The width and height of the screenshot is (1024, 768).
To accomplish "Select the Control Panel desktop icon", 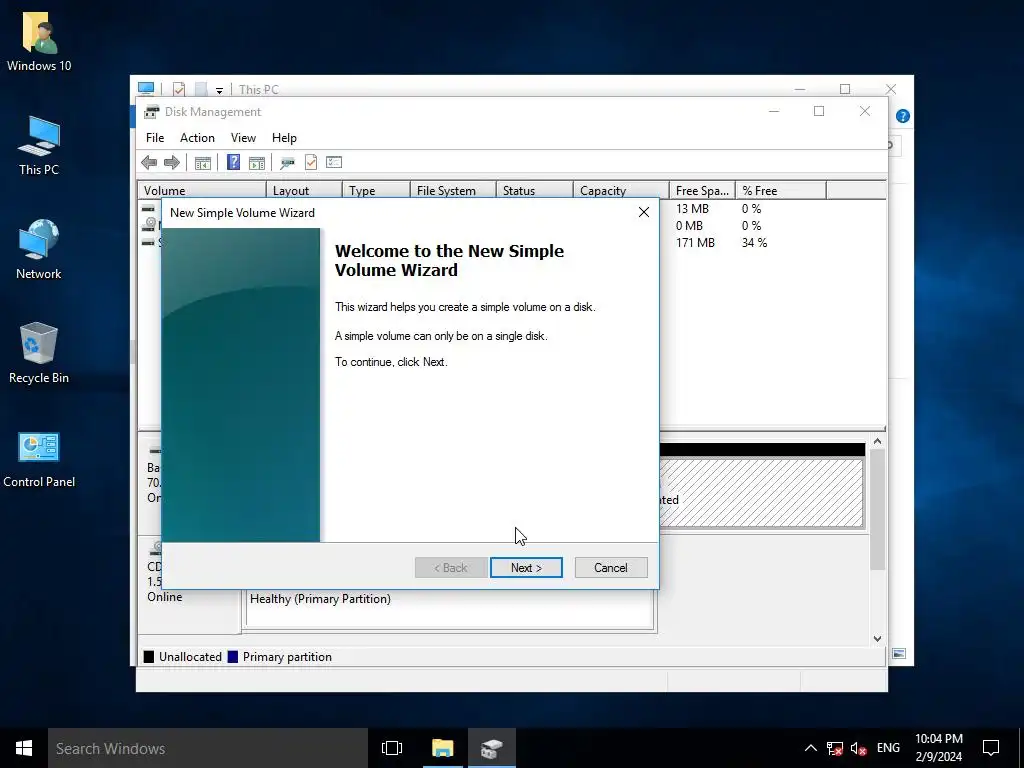I will click(x=39, y=458).
